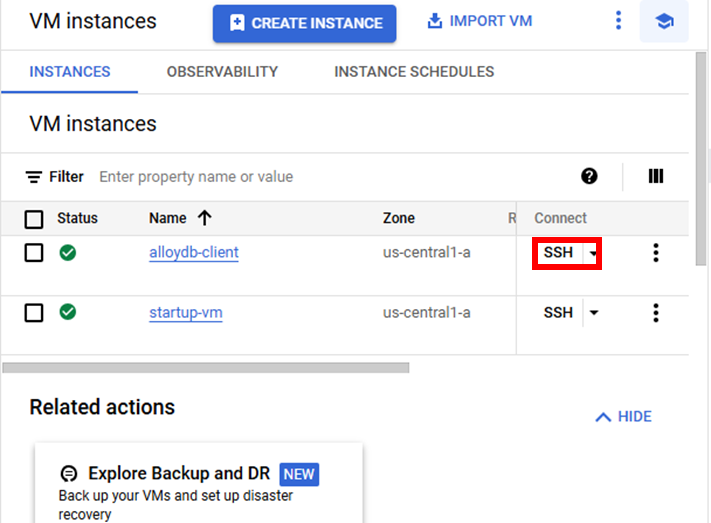Viewport: 711px width, 523px height.
Task: Open the startup-vm instance link
Action: click(x=186, y=313)
